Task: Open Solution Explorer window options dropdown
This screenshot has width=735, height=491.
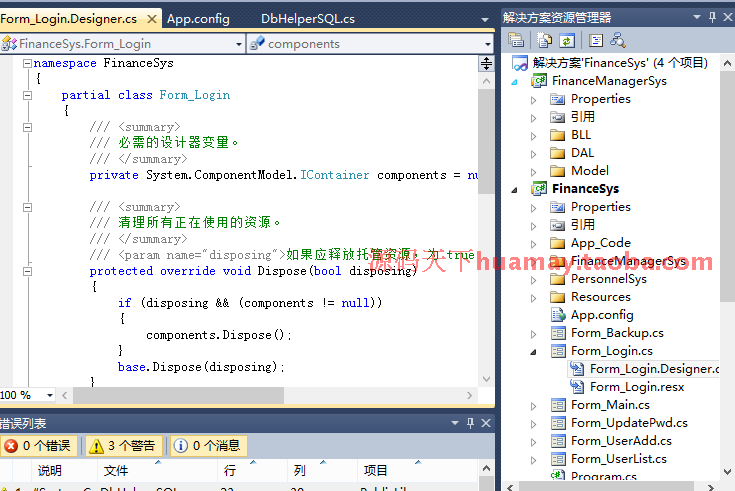Action: [x=697, y=17]
